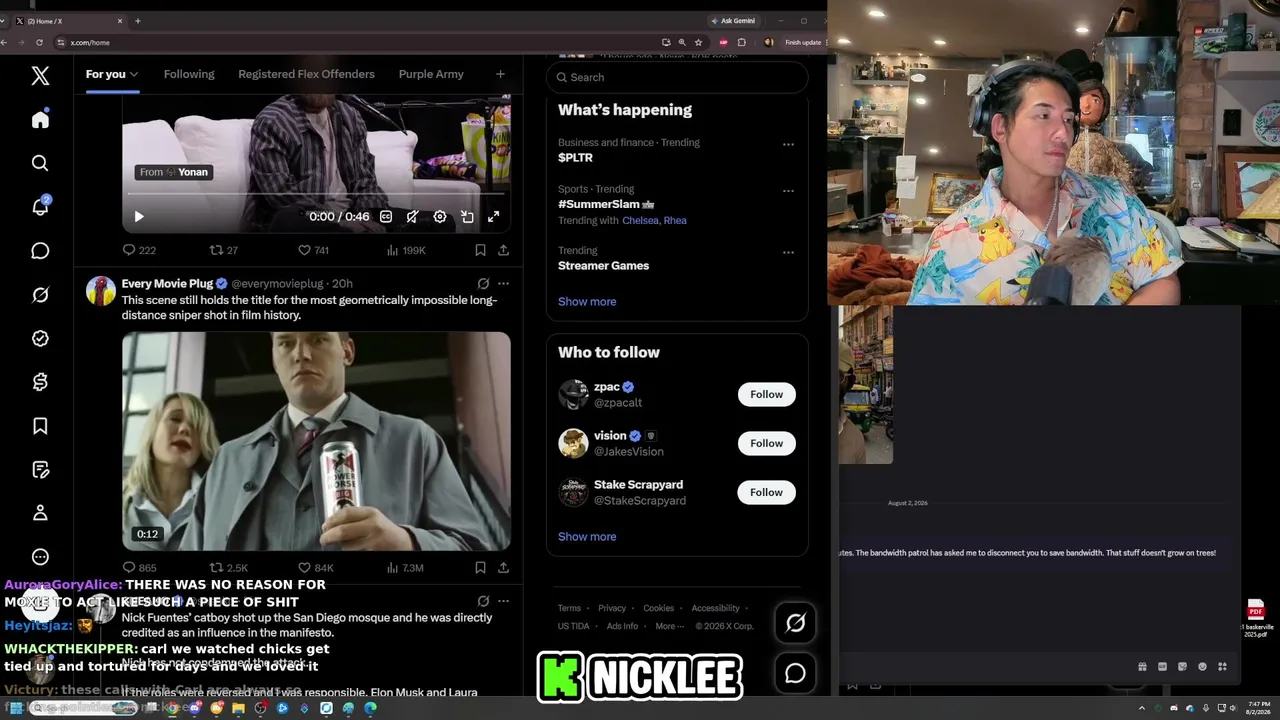Viewport: 1280px width, 720px height.
Task: Click Ask Gemini in Chrome
Action: coord(732,20)
